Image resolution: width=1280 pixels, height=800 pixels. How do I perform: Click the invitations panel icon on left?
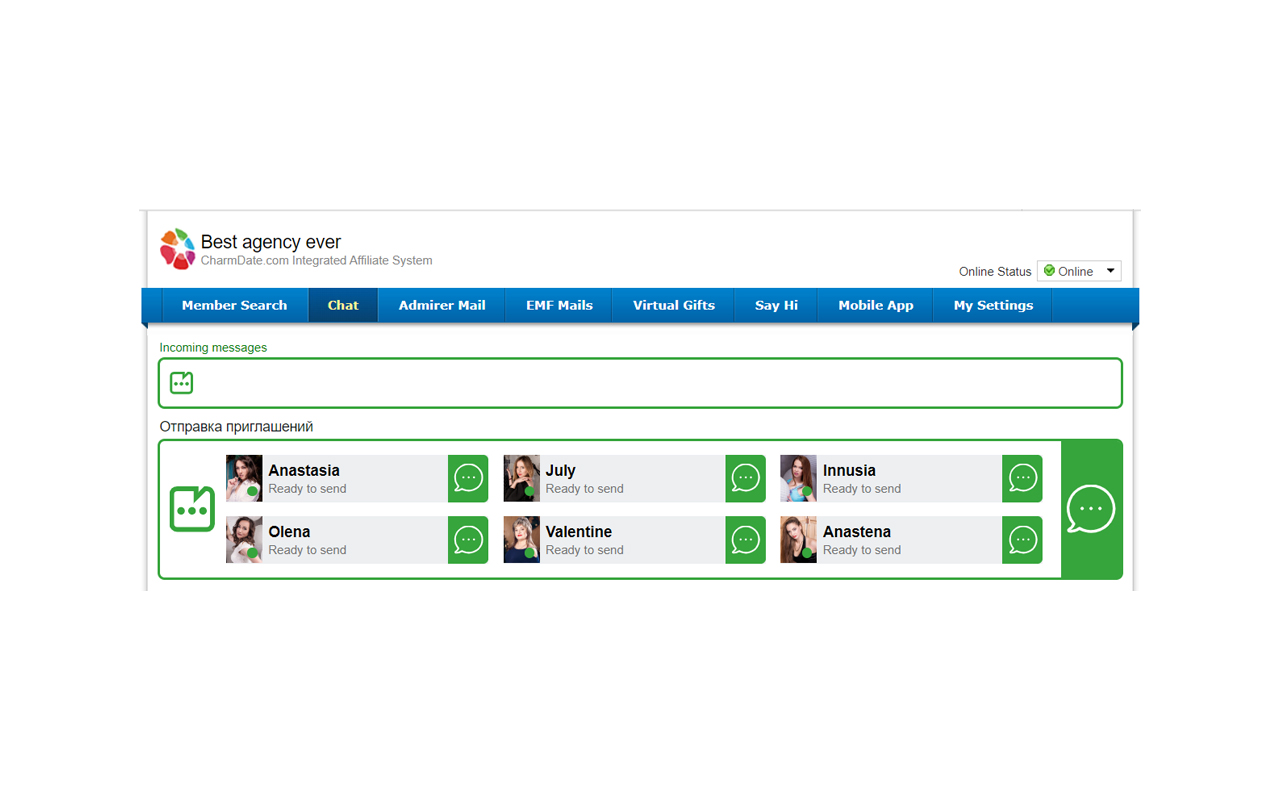point(192,509)
